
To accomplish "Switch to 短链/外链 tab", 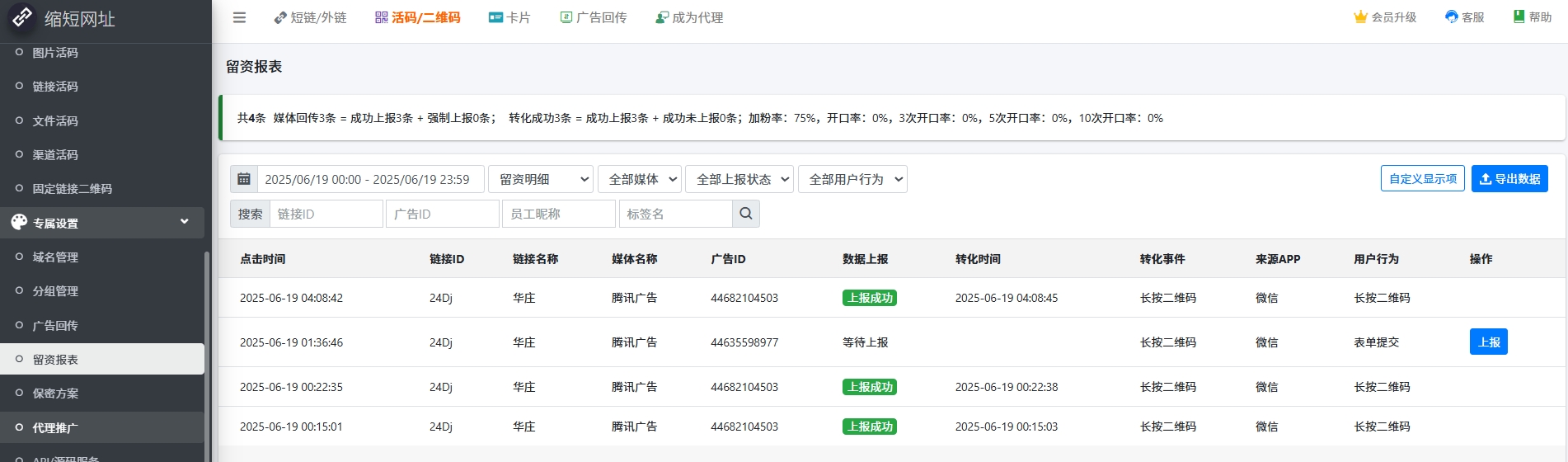I will click(310, 17).
